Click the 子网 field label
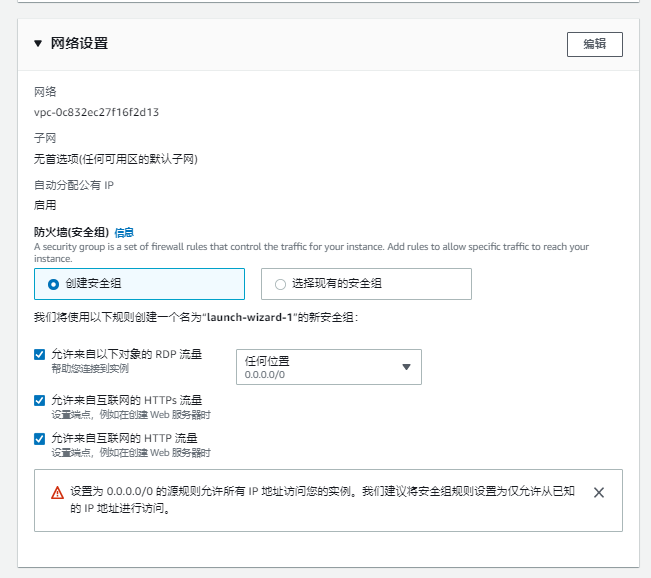Viewport: 651px width, 578px height. pos(45,138)
